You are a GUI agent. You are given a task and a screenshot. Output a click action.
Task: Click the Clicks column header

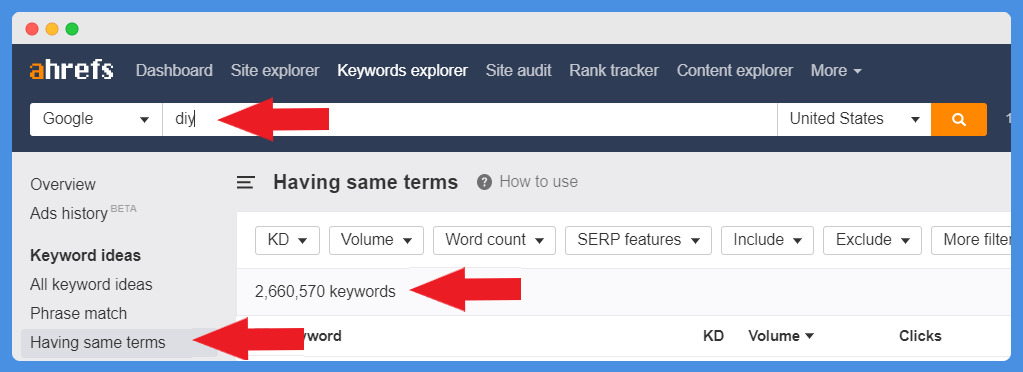coord(920,336)
